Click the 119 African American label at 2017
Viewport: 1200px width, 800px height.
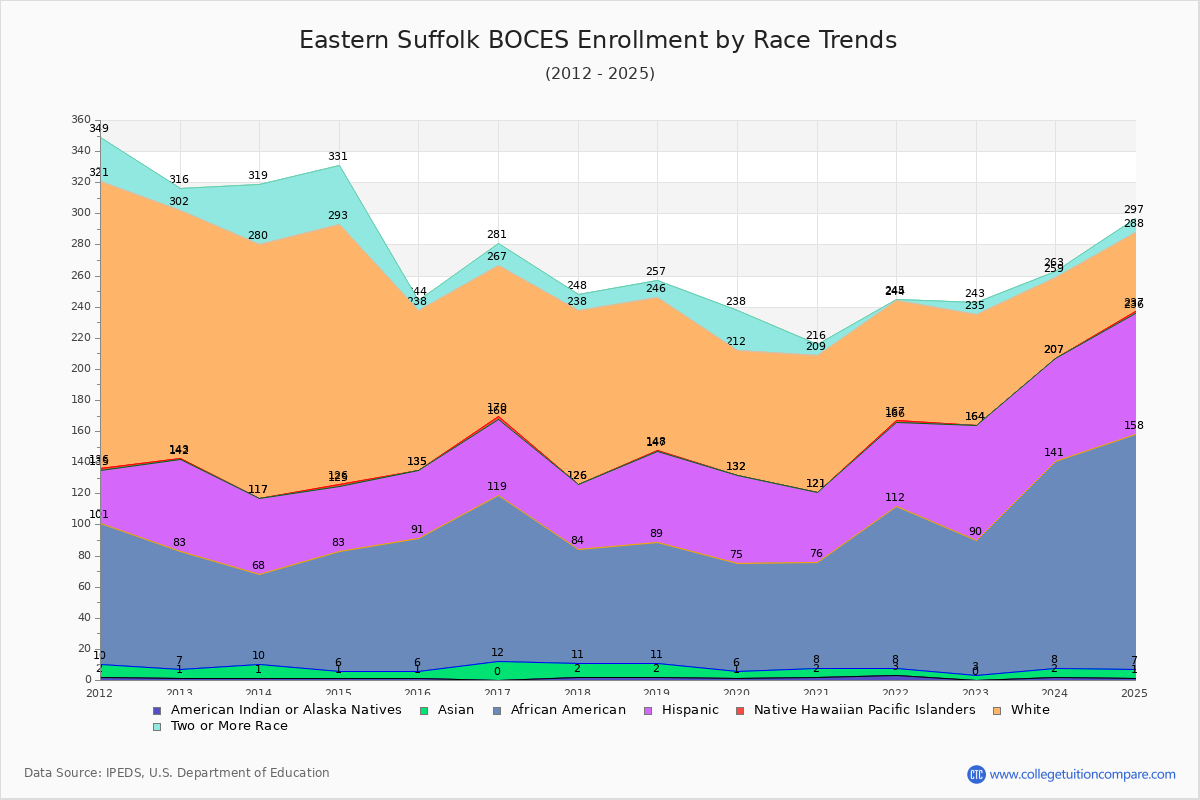(x=497, y=487)
